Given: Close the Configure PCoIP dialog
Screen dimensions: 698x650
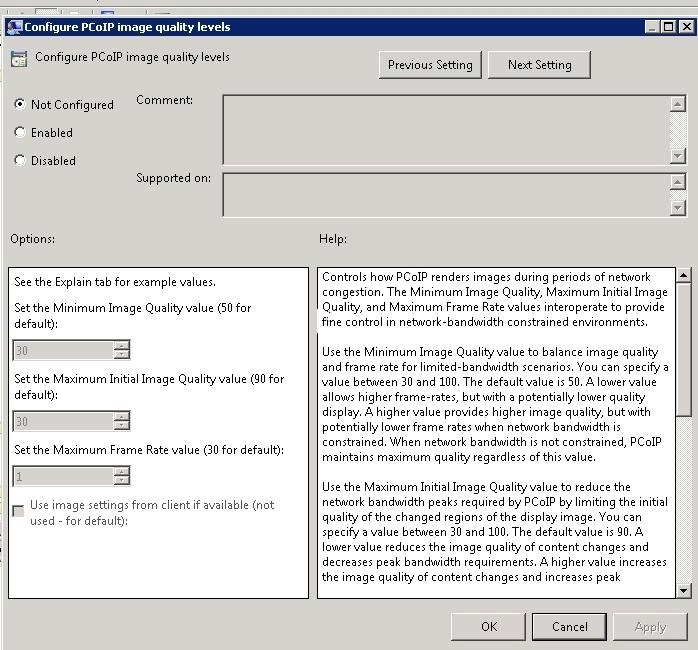Looking at the screenshot, I should click(x=686, y=27).
